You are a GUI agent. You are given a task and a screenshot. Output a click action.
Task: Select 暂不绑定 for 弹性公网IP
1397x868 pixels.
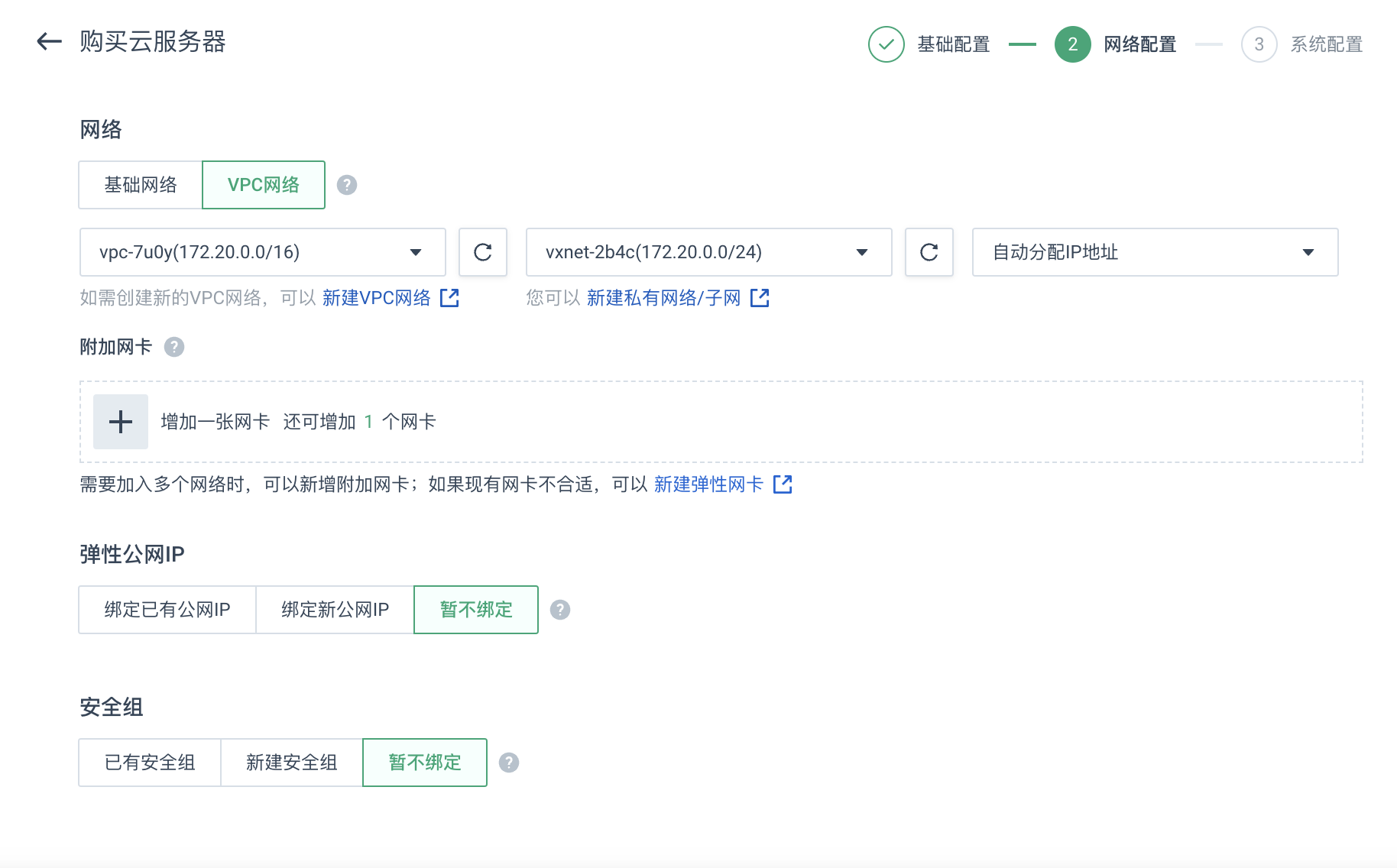point(476,610)
